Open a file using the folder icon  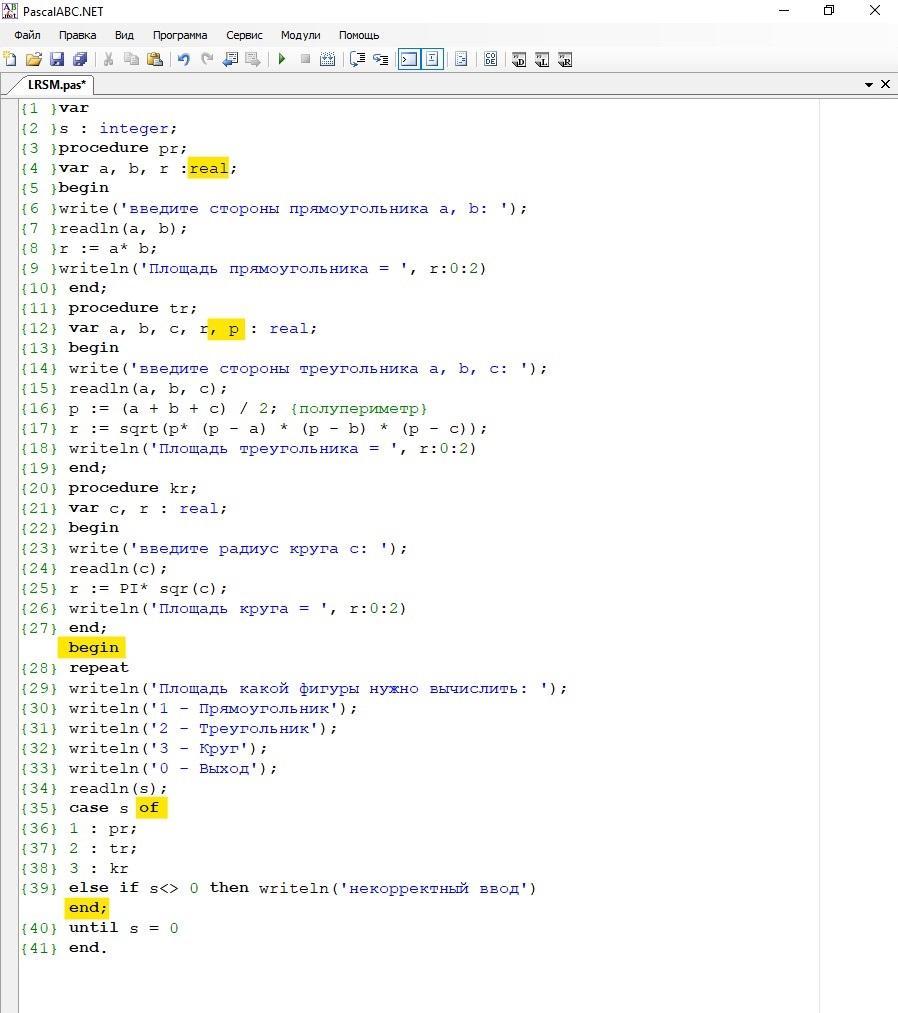coord(34,59)
